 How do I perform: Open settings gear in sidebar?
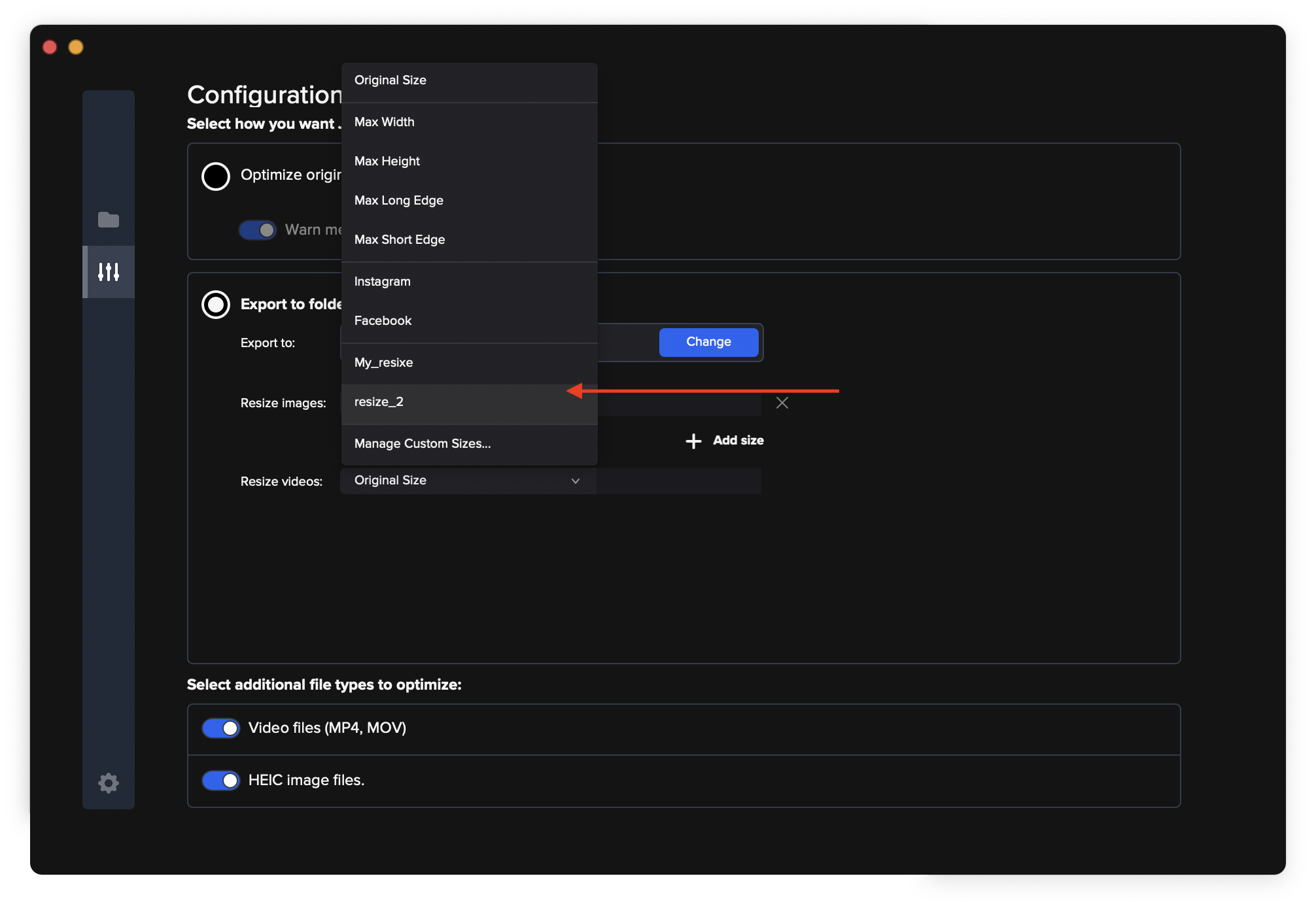point(109,783)
